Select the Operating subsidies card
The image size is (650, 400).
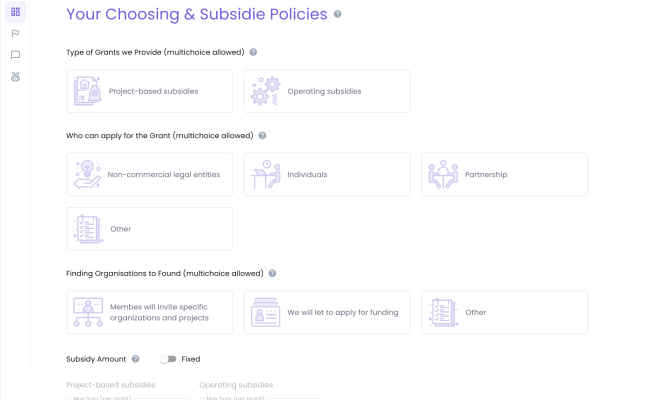tap(327, 91)
